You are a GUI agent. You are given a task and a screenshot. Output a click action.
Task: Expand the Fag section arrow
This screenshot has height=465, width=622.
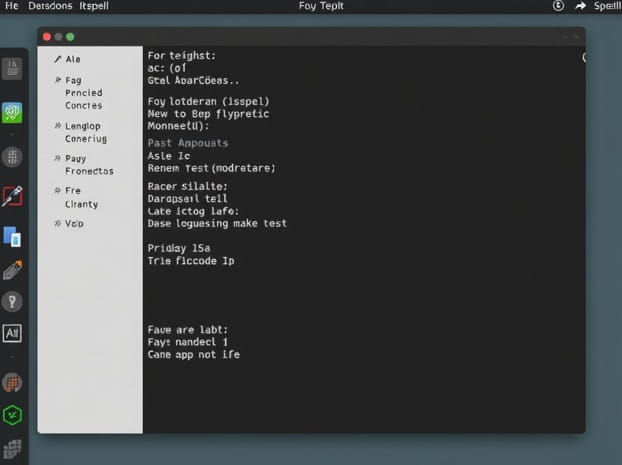(58, 80)
